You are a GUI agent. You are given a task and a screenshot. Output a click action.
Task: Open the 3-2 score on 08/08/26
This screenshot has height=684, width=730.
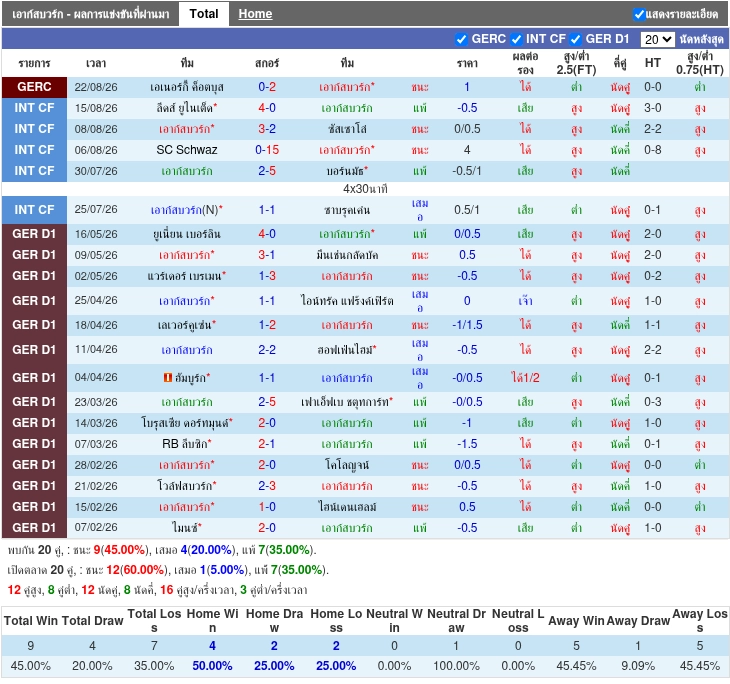pyautogui.click(x=267, y=129)
